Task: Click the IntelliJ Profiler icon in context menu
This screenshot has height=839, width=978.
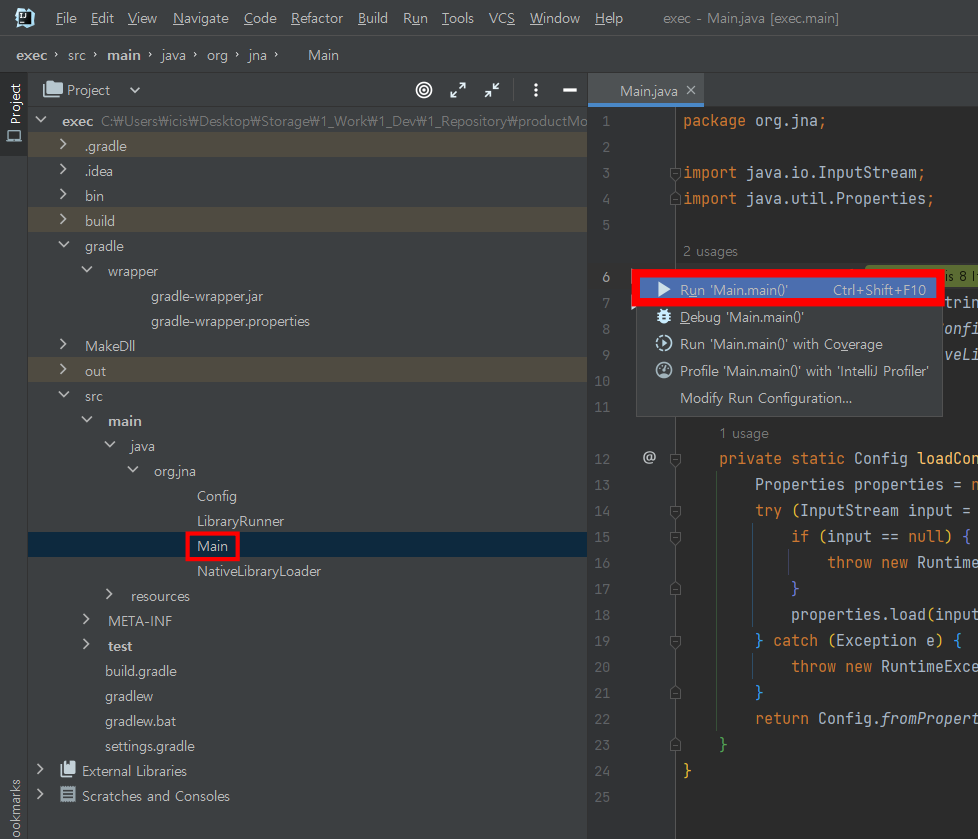Action: pyautogui.click(x=664, y=371)
